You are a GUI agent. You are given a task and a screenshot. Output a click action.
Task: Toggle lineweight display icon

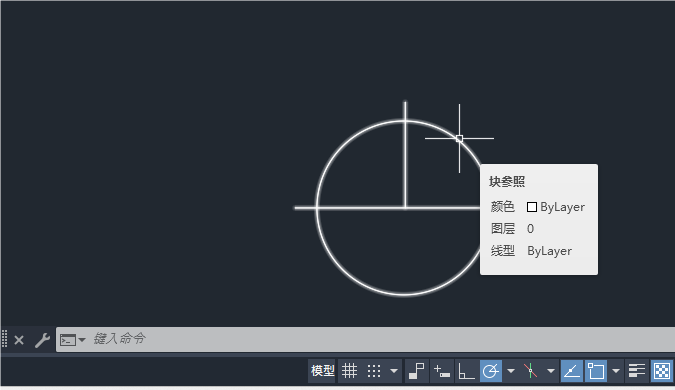click(x=637, y=371)
